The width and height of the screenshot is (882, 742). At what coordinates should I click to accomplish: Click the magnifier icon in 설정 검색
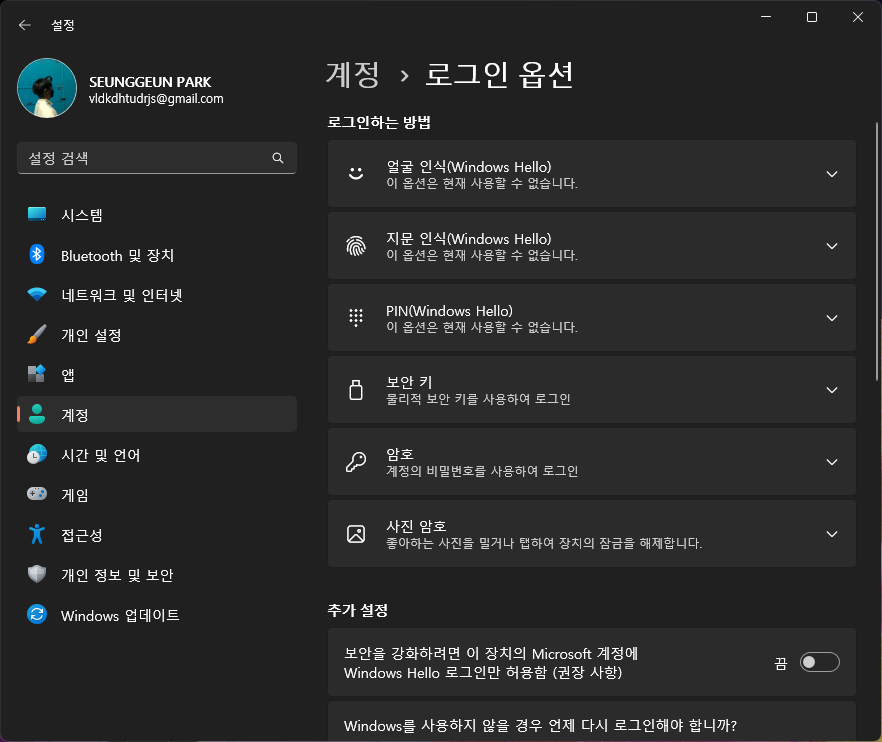coord(278,158)
